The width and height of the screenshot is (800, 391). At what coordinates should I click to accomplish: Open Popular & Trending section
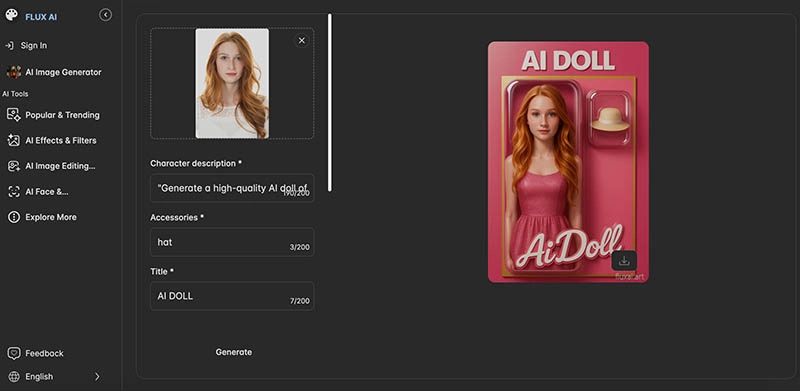pos(62,115)
